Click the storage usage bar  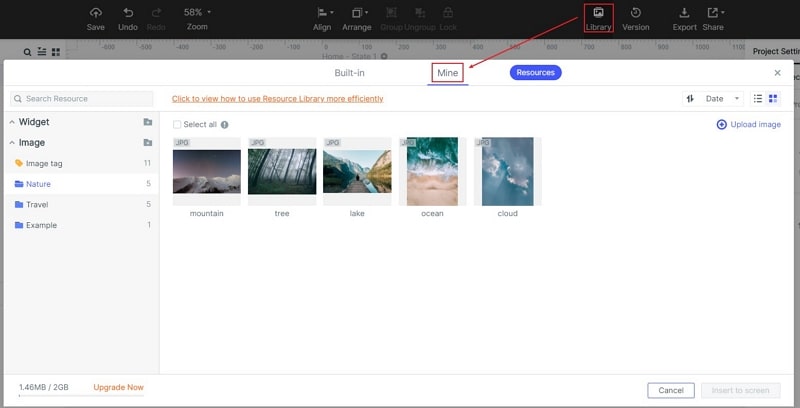pyautogui.click(x=81, y=395)
